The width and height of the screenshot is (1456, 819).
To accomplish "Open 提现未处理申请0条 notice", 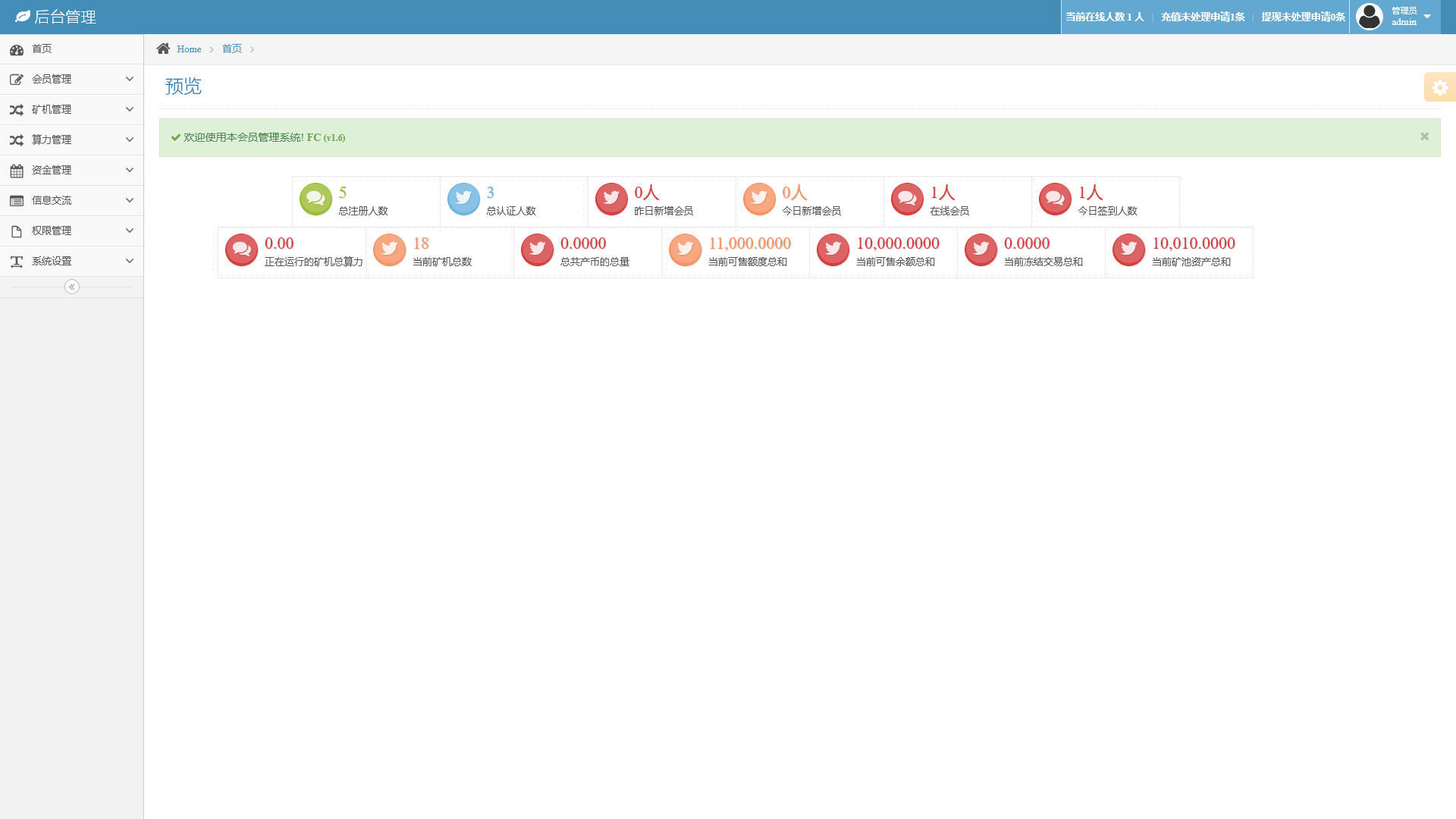I will [x=1303, y=17].
